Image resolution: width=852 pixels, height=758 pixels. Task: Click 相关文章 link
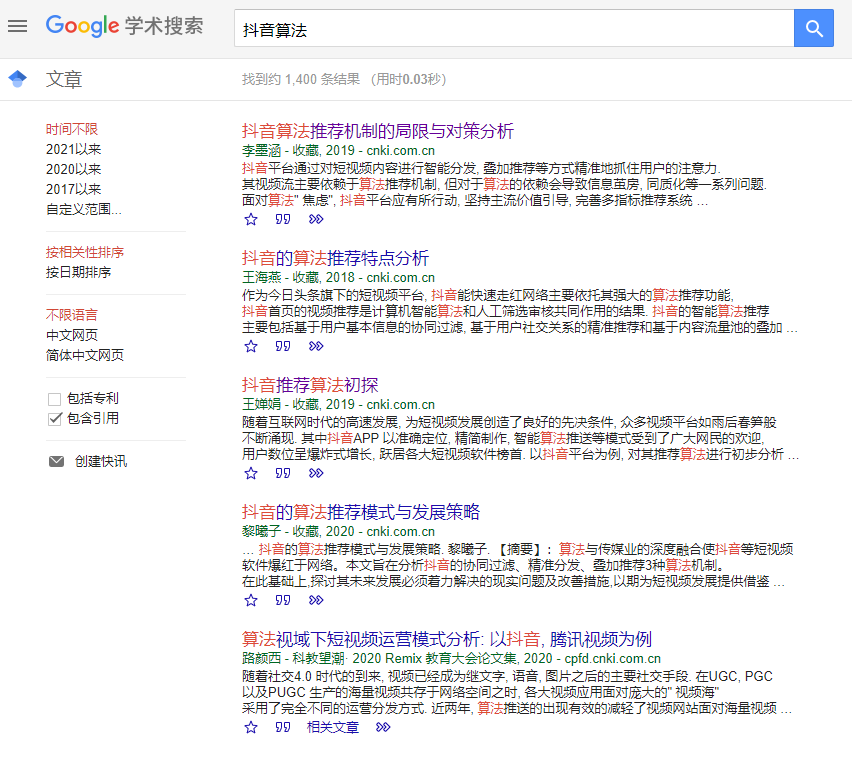333,728
